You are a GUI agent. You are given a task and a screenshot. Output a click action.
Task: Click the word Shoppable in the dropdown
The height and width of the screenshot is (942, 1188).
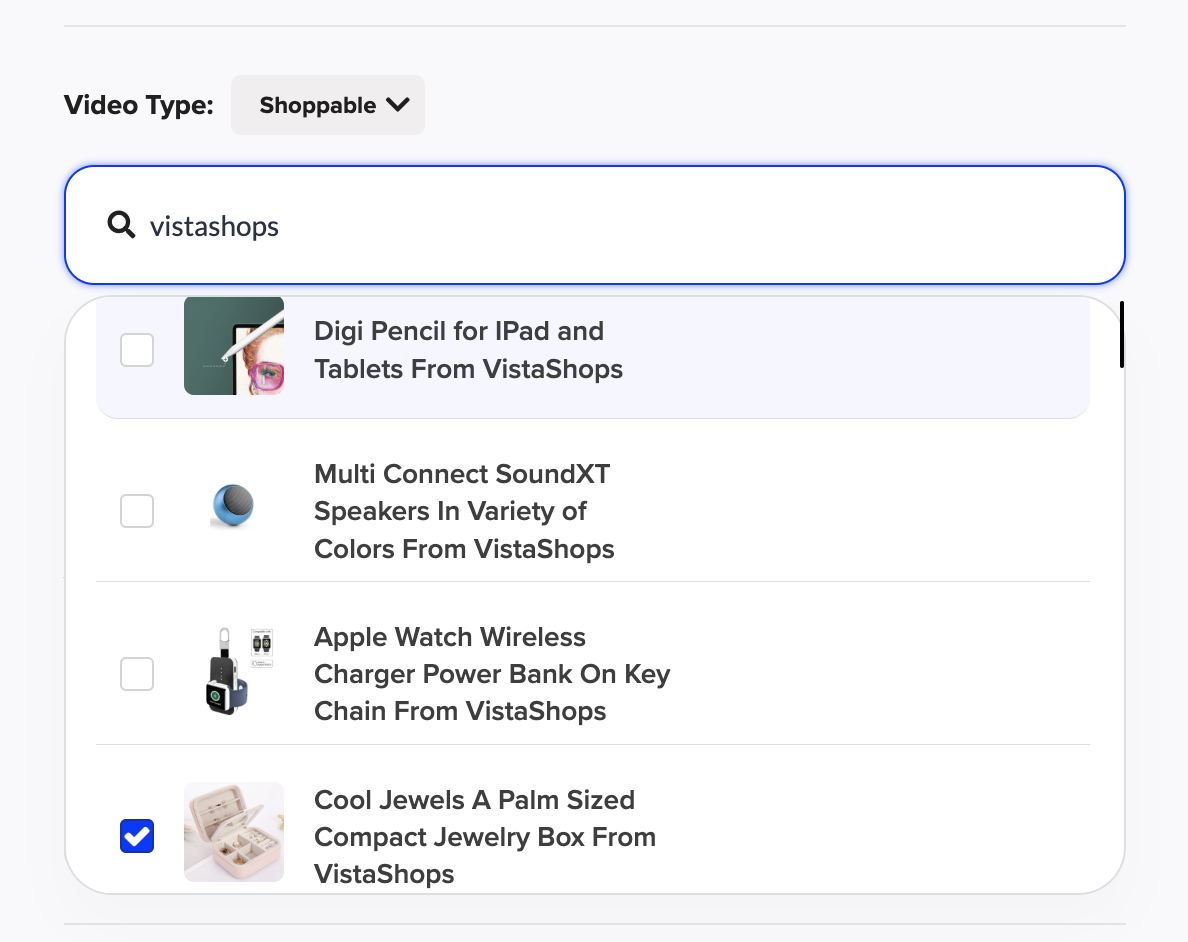coord(317,105)
